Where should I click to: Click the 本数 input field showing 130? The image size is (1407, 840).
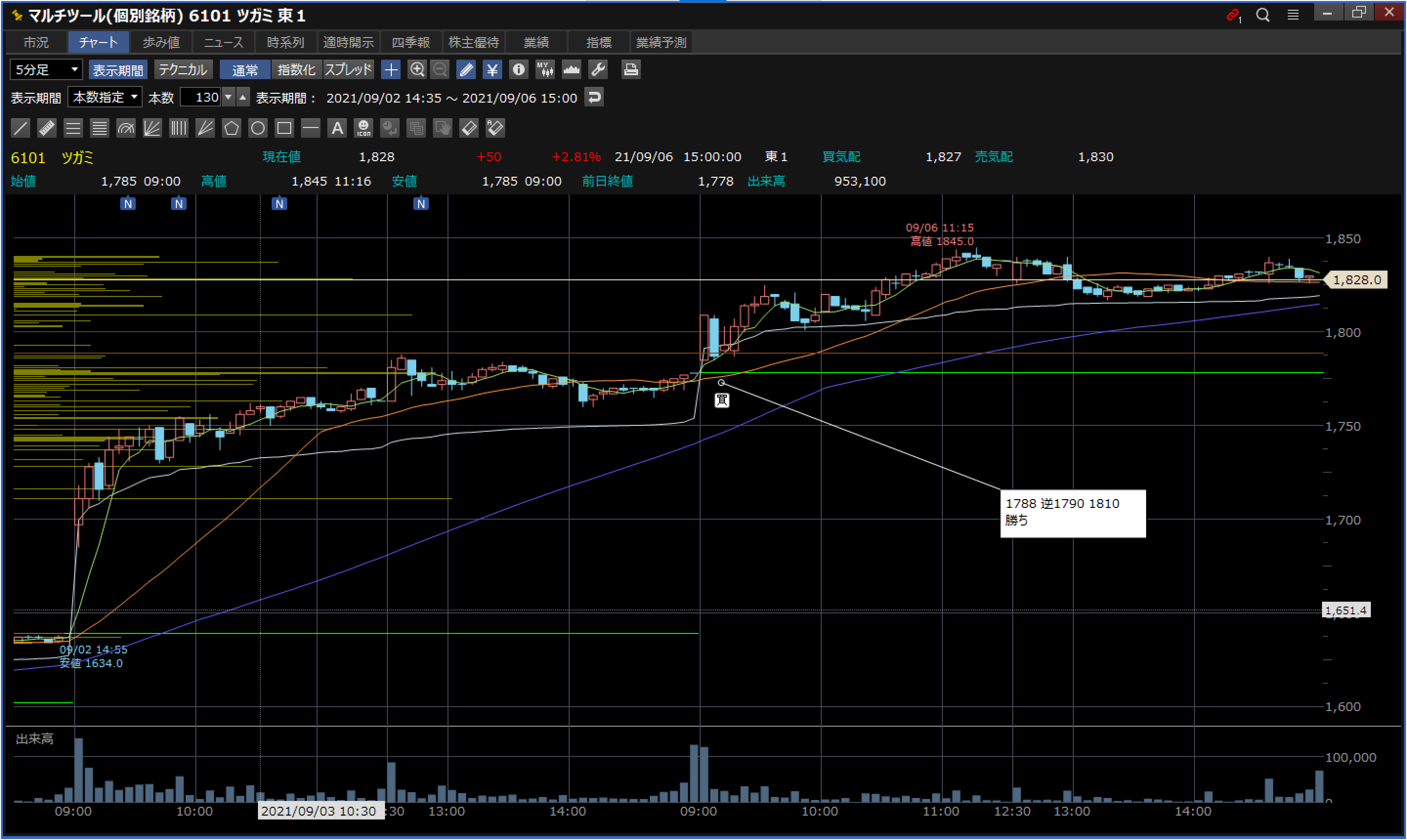(x=201, y=97)
